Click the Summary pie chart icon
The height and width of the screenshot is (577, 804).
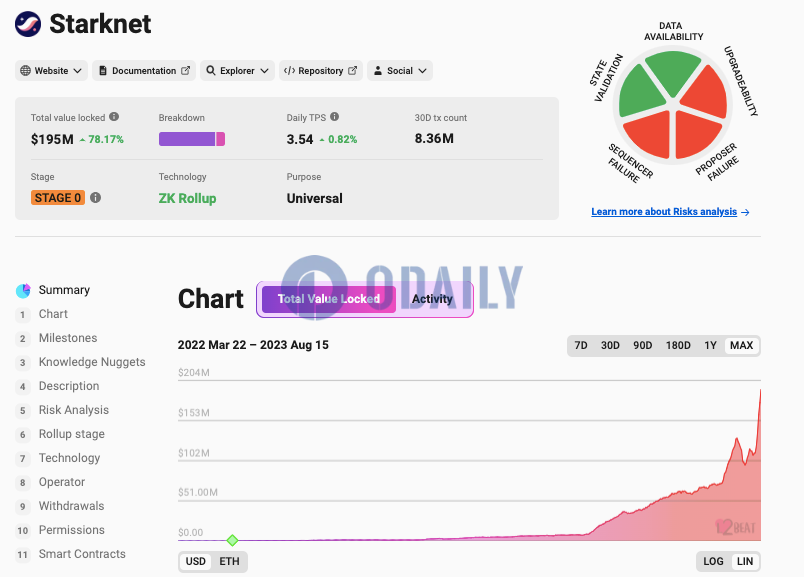tap(23, 290)
